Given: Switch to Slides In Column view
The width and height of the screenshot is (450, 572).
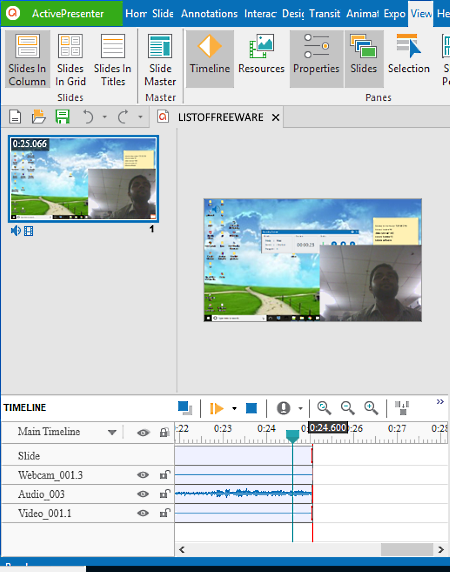Looking at the screenshot, I should [x=27, y=59].
